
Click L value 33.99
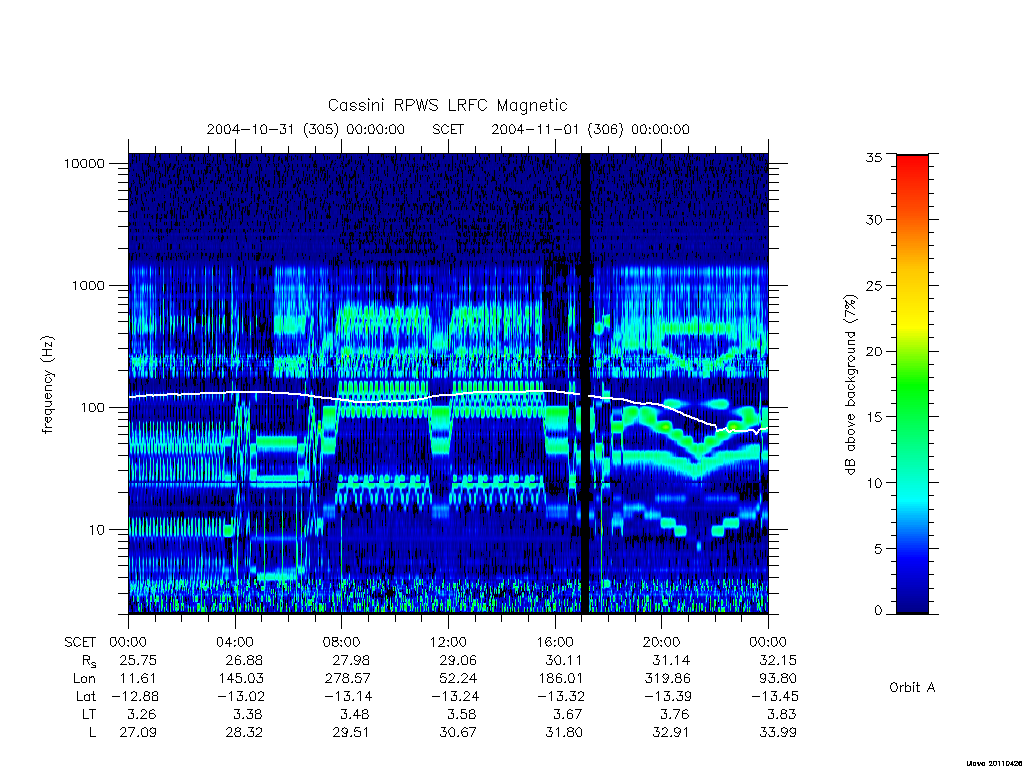pos(777,733)
